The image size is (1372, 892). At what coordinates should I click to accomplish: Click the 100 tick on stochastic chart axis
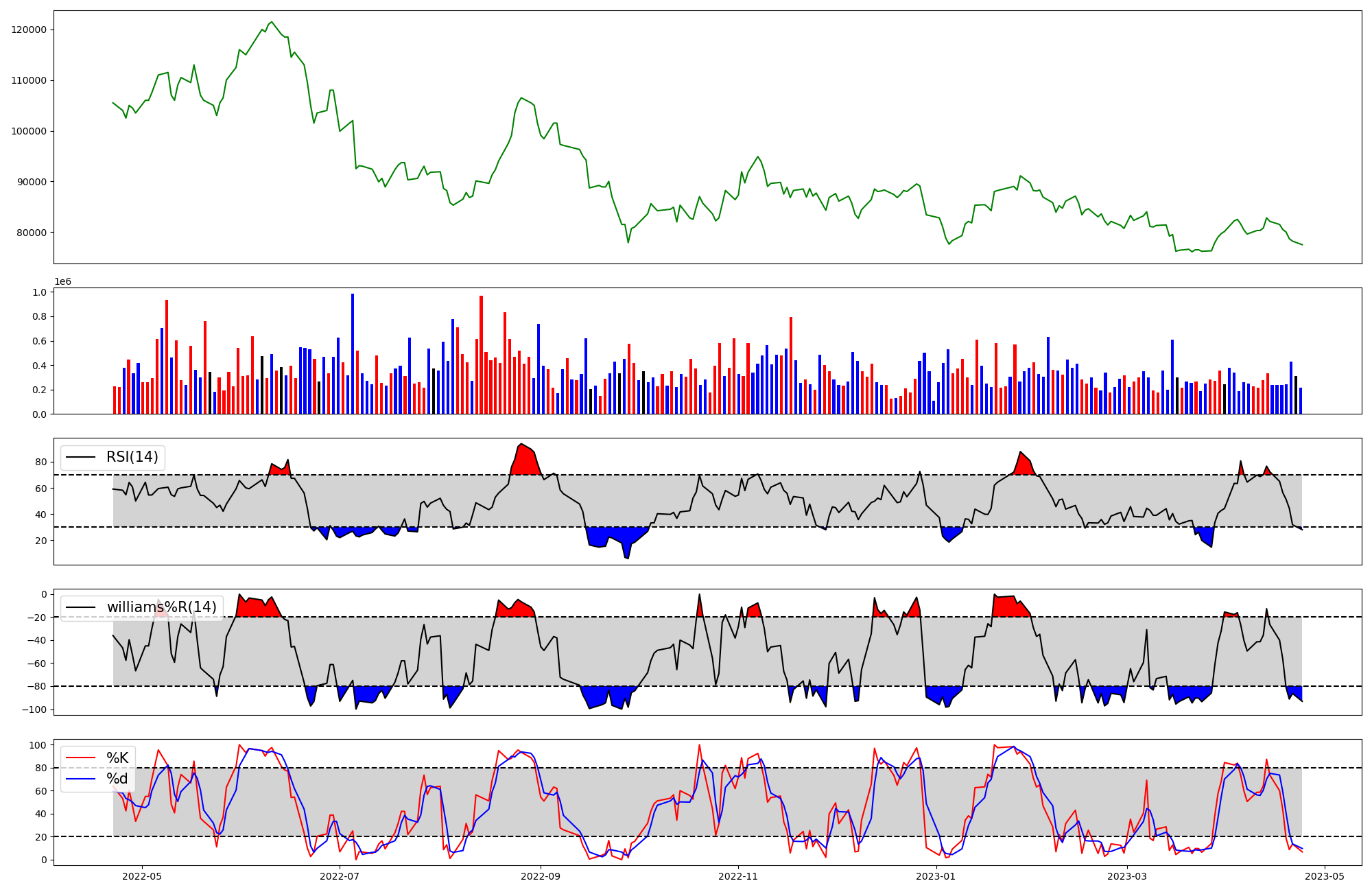[x=39, y=745]
